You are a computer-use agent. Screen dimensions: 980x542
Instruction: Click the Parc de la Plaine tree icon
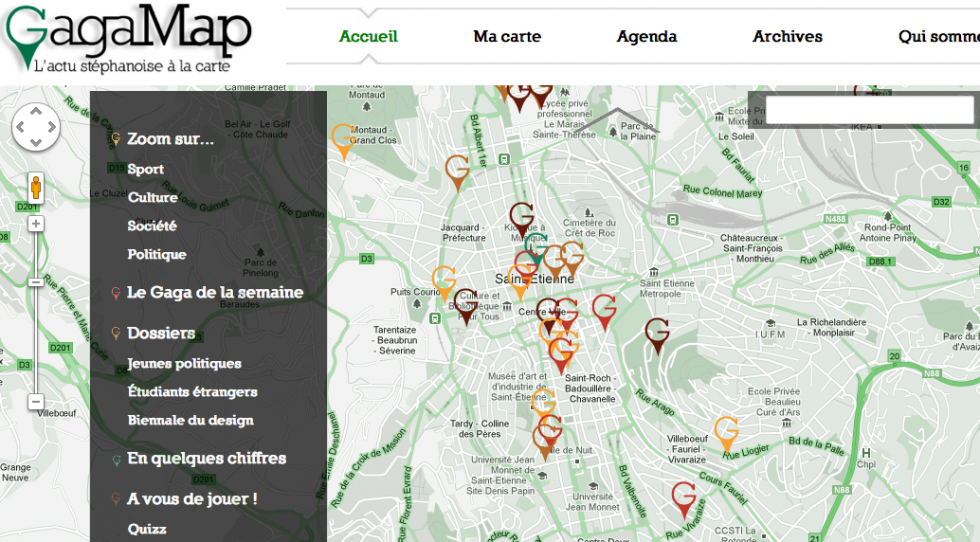coord(614,133)
